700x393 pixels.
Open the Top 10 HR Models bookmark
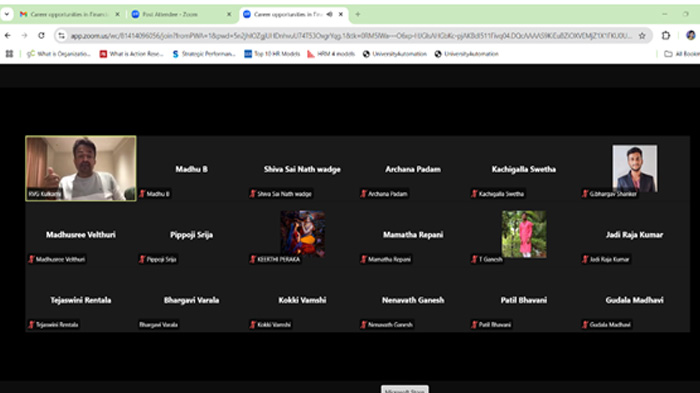click(x=272, y=54)
